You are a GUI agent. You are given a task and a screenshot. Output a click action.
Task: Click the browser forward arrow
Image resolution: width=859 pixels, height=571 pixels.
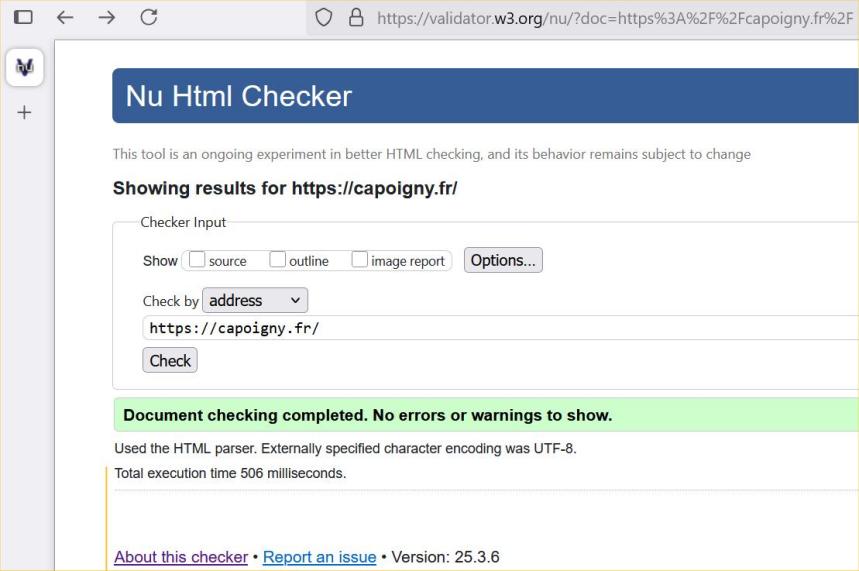pyautogui.click(x=106, y=17)
